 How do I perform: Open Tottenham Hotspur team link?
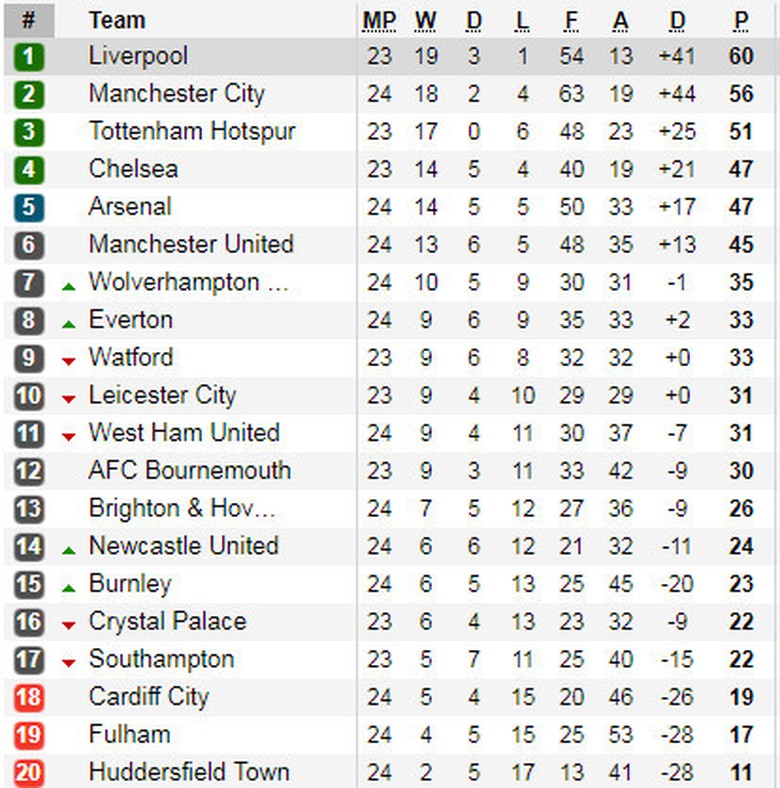192,131
